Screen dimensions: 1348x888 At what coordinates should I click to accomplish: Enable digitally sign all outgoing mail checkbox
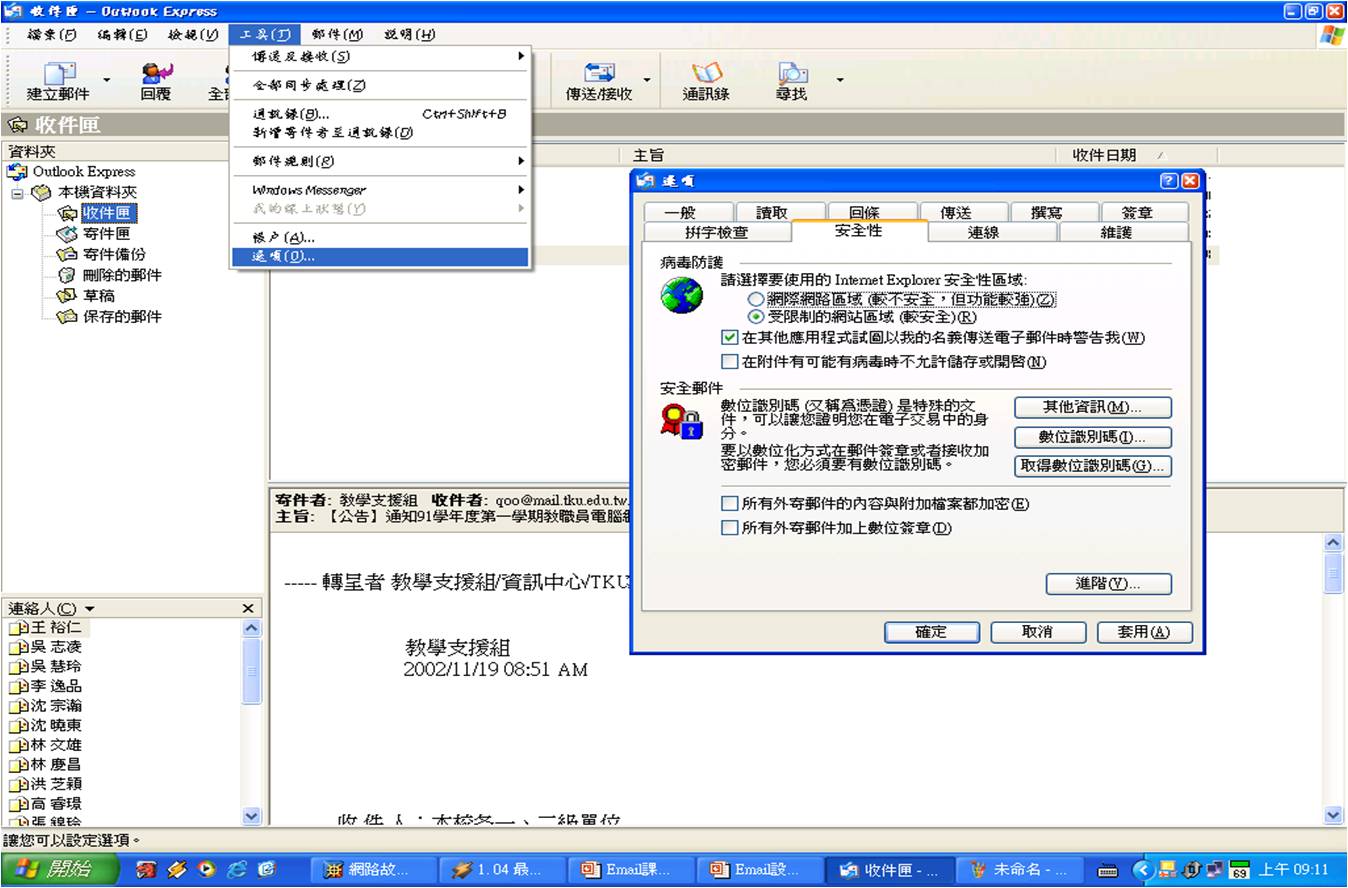(729, 528)
